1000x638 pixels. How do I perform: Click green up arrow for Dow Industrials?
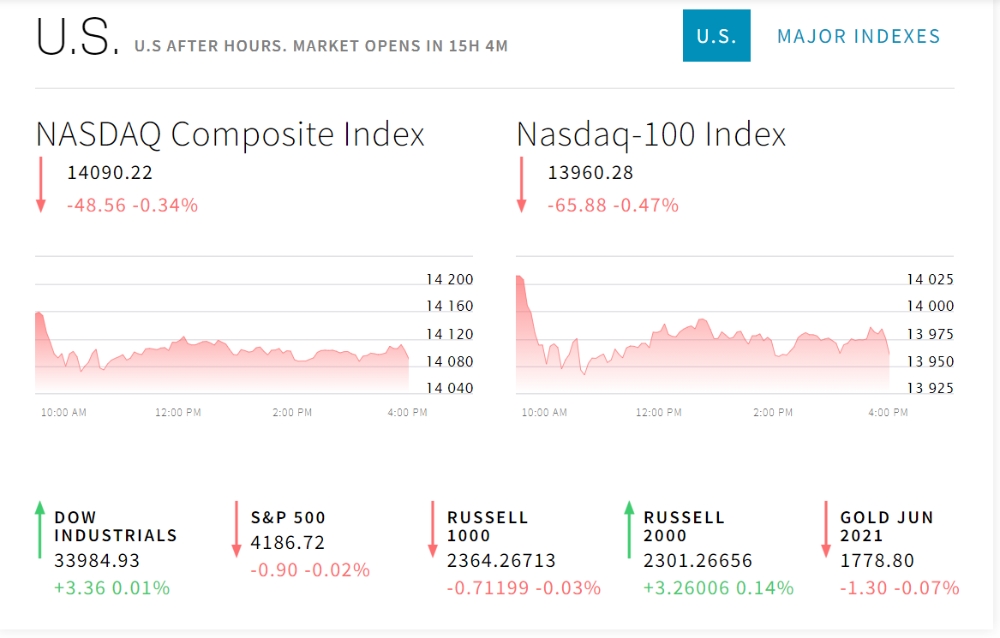point(40,530)
